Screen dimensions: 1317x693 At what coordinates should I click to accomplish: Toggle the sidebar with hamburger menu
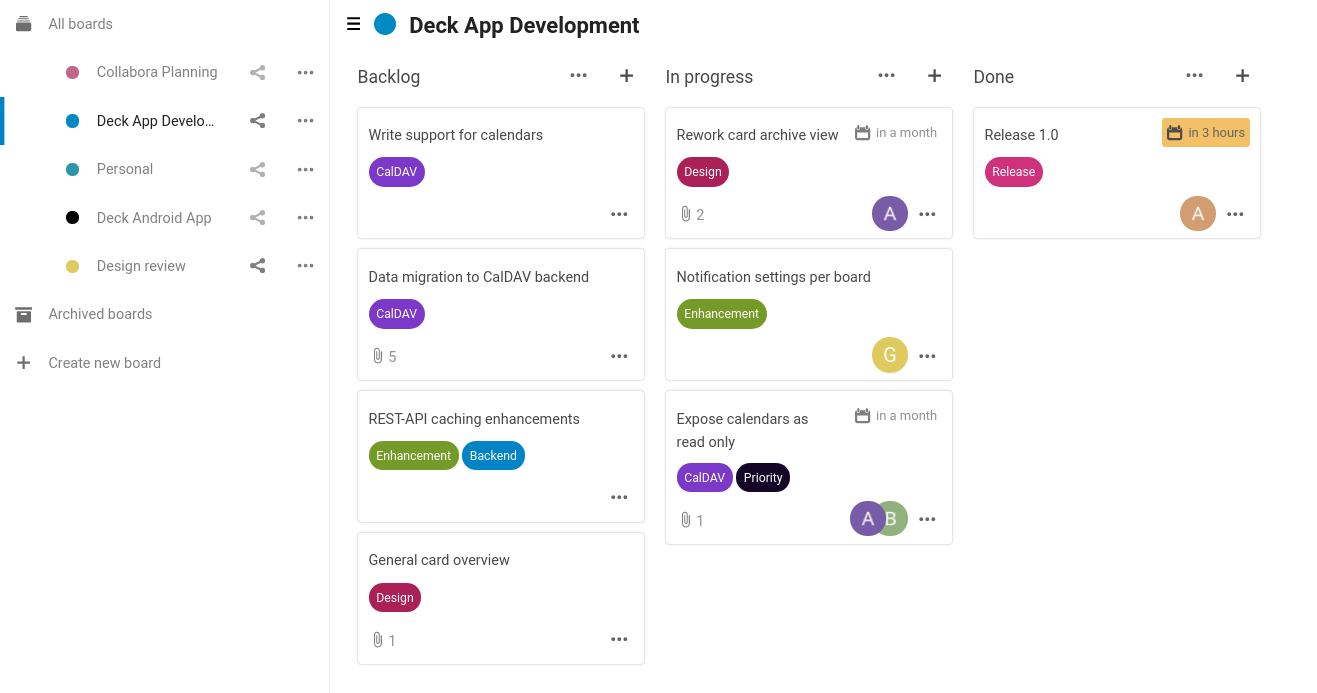(353, 25)
